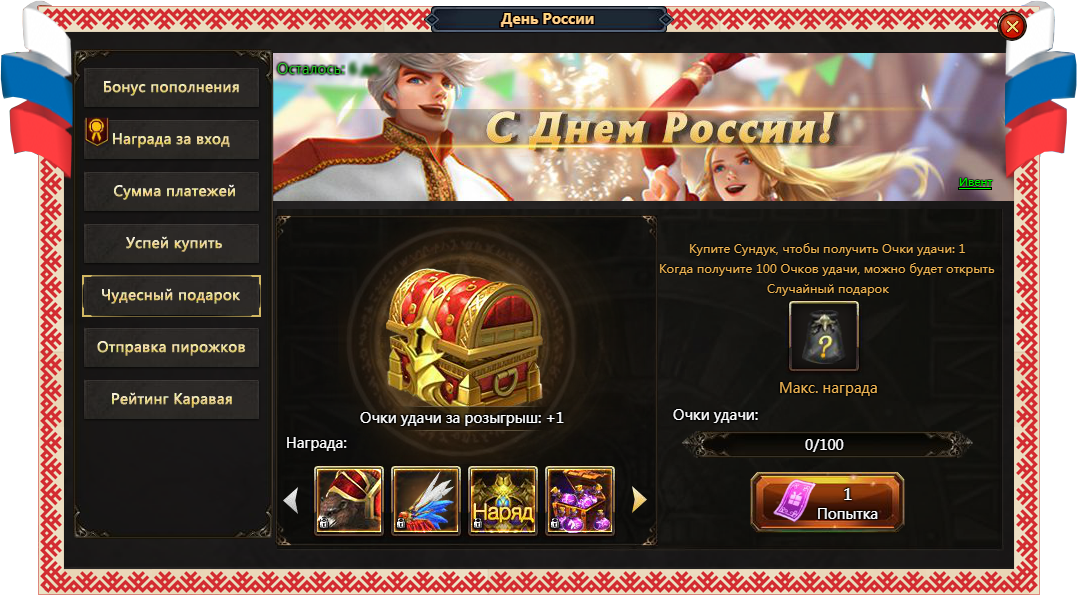
Task: Open the Бонус пополнения tab
Action: (171, 87)
